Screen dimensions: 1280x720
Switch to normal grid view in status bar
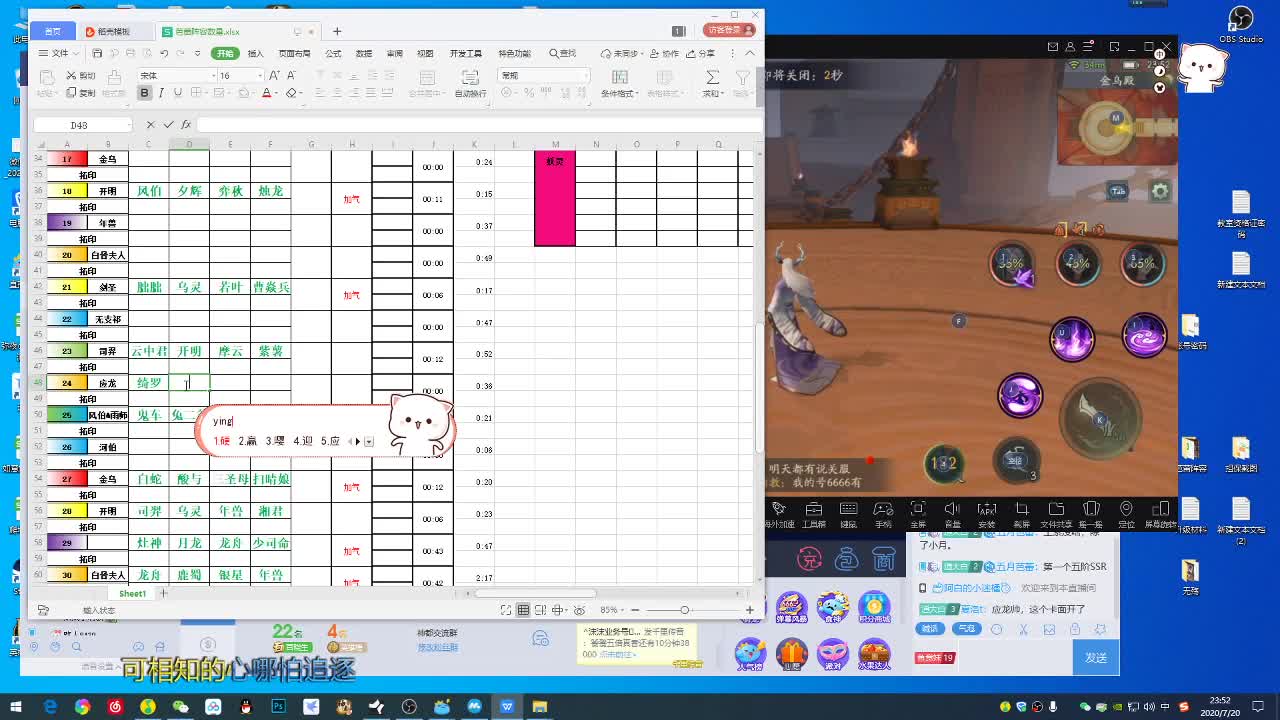pos(523,610)
